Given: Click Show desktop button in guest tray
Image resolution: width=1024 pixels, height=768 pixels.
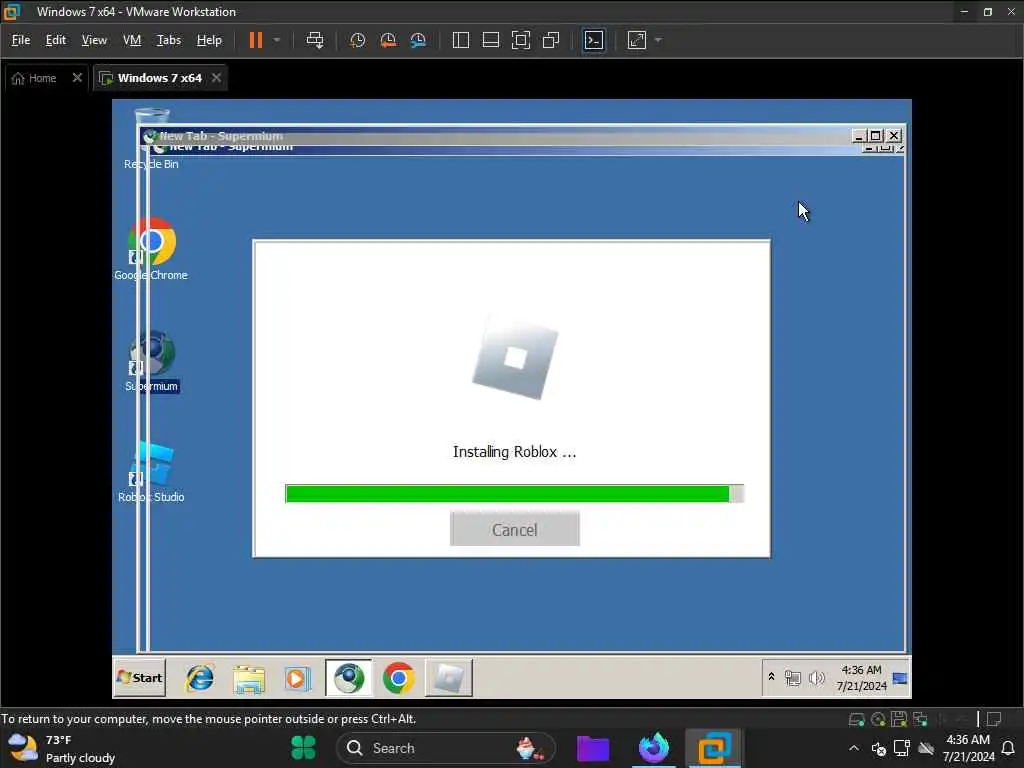Looking at the screenshot, I should 900,678.
